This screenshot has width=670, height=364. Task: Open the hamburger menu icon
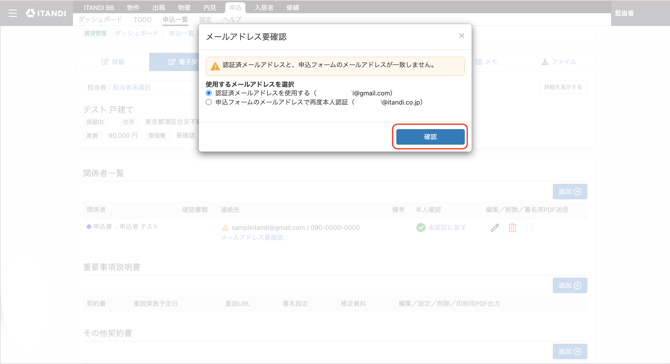pyautogui.click(x=13, y=13)
